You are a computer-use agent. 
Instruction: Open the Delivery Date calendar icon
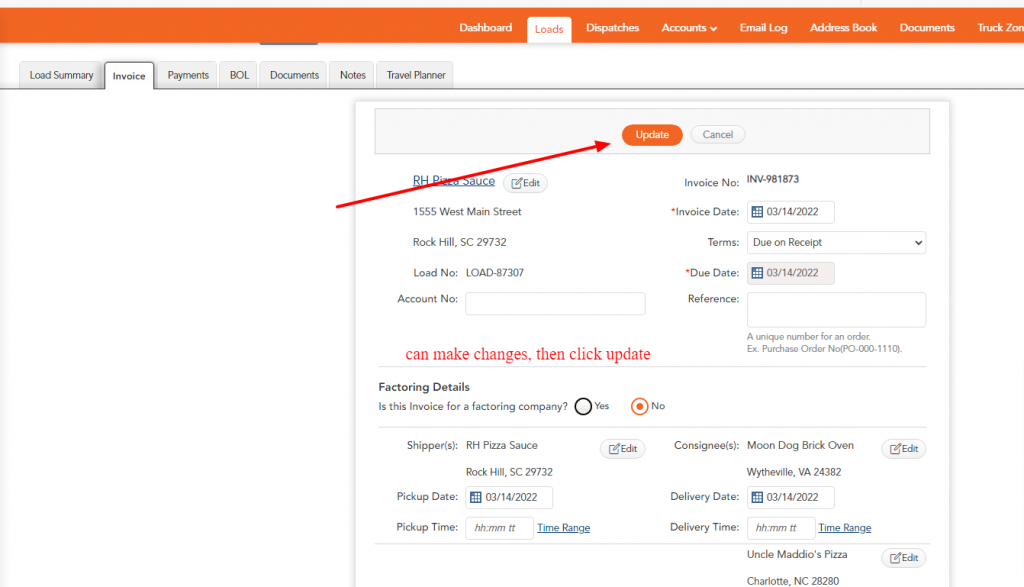(x=757, y=497)
